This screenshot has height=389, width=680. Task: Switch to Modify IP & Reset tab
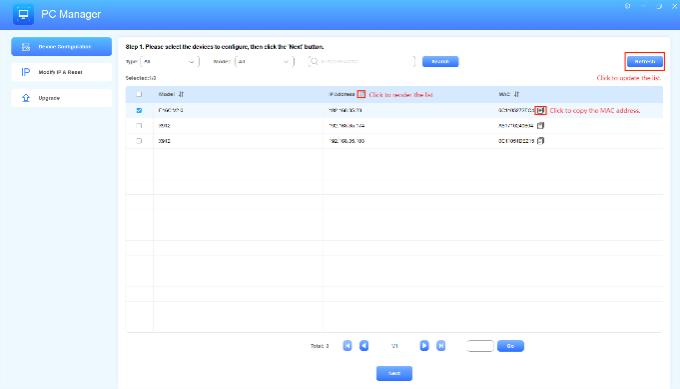pyautogui.click(x=62, y=72)
